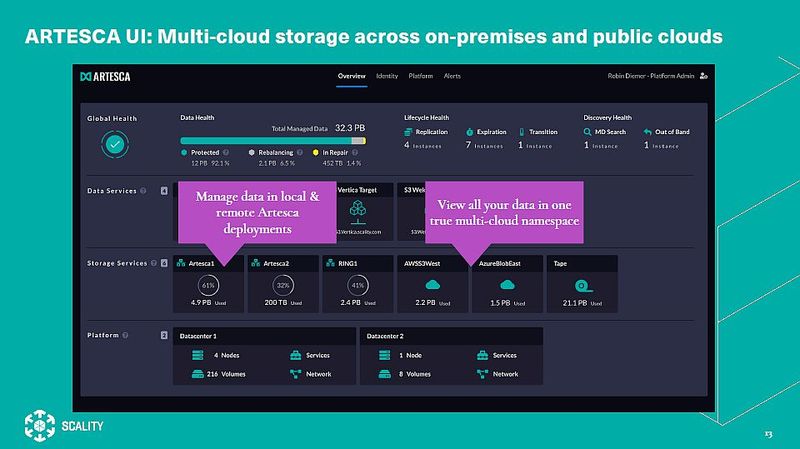Click Datacenter 2 Services icon
This screenshot has width=800, height=449.
coord(482,355)
